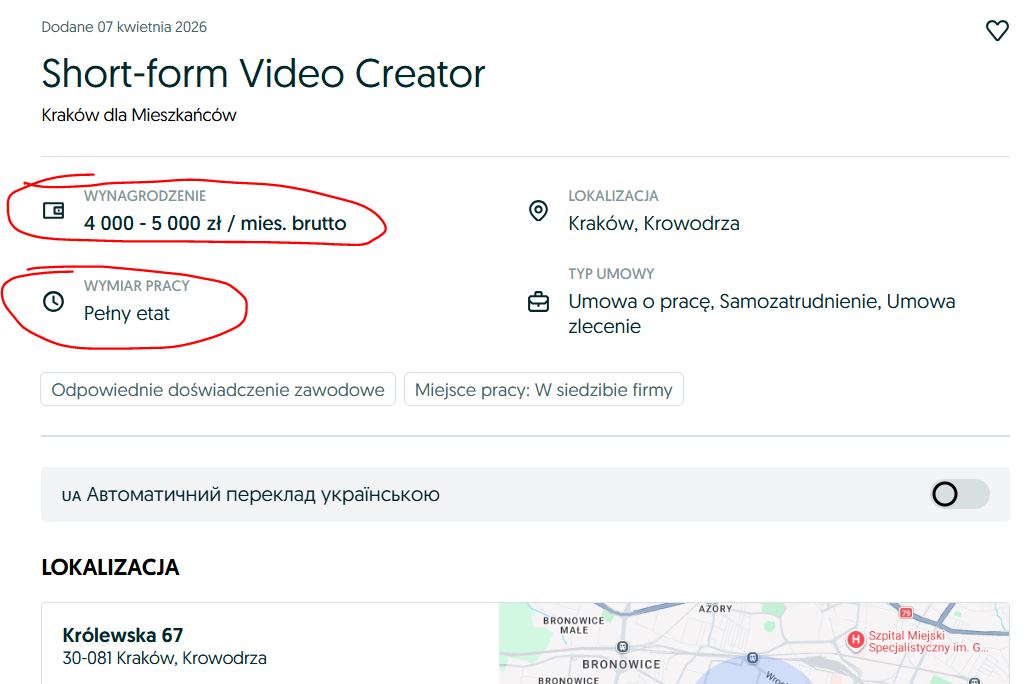
Task: Click the Short-form Video Creator title
Action: [x=263, y=74]
